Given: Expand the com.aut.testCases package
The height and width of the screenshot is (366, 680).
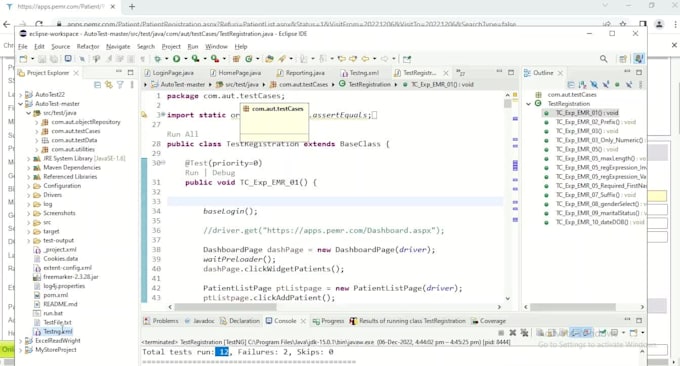Looking at the screenshot, I should (37, 131).
